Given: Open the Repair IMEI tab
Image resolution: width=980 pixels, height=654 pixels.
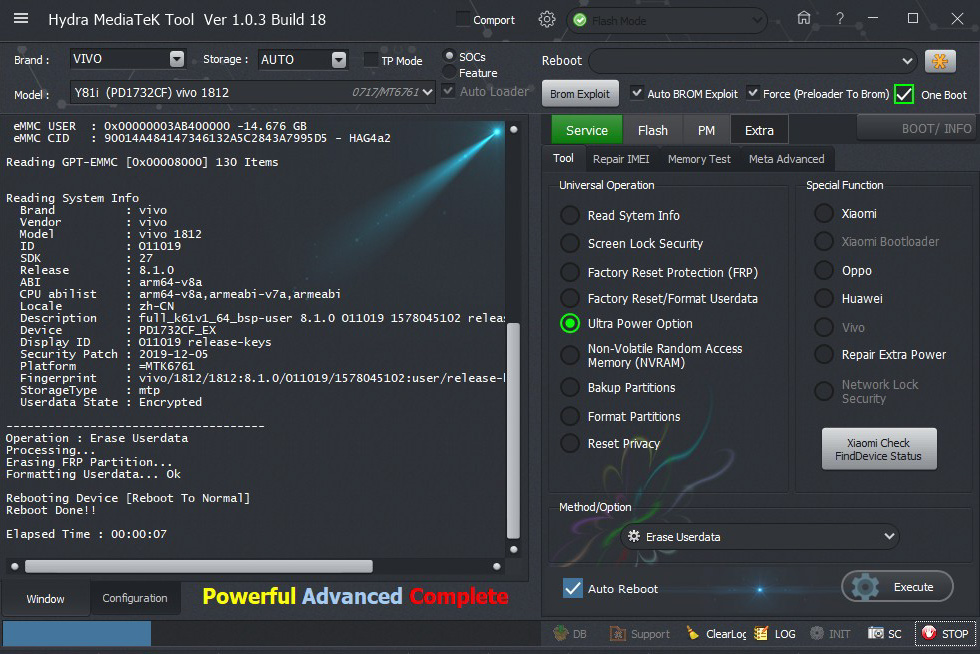Looking at the screenshot, I should point(621,159).
